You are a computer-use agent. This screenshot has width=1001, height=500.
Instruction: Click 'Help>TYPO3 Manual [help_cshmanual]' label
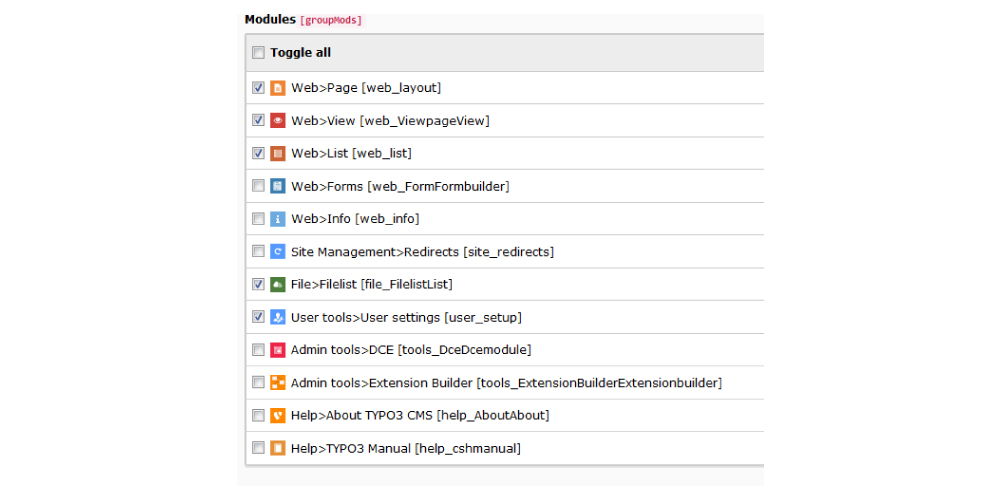(x=405, y=448)
